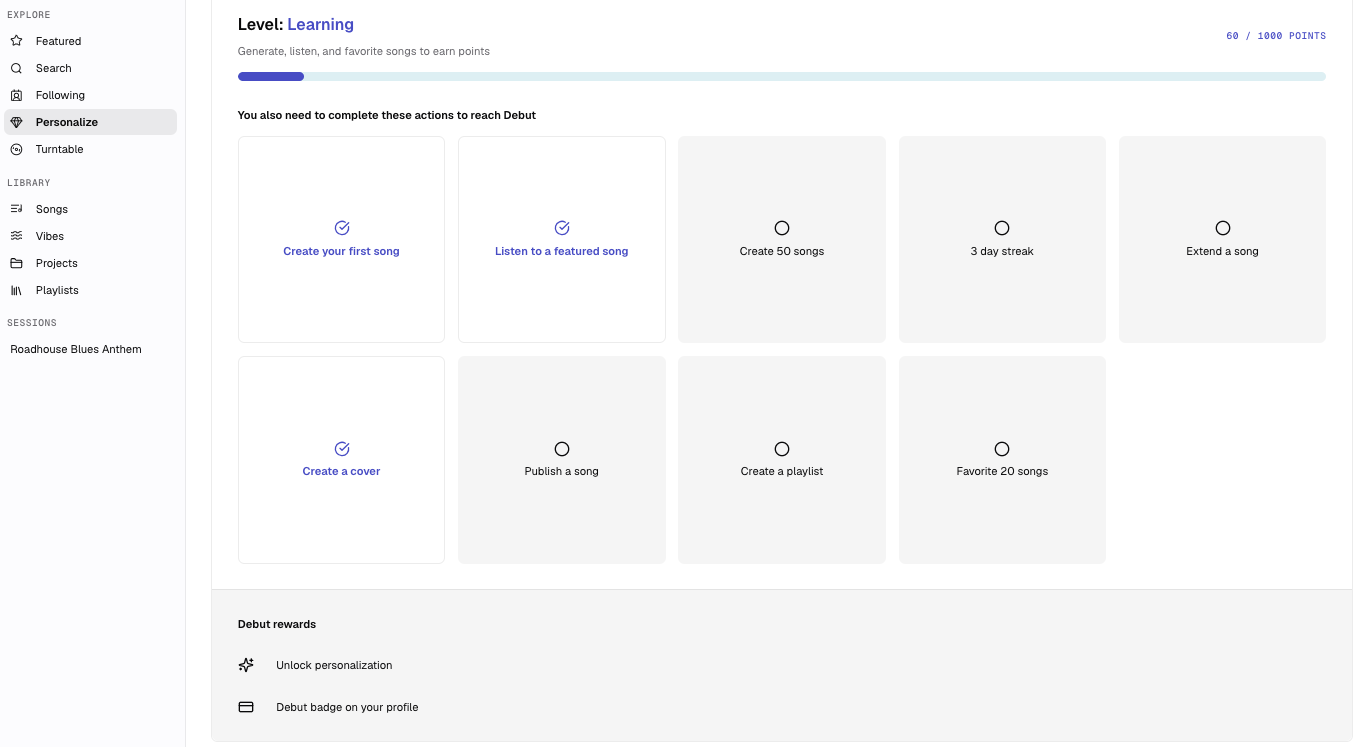
Task: Click the Following icon in sidebar
Action: click(x=16, y=95)
